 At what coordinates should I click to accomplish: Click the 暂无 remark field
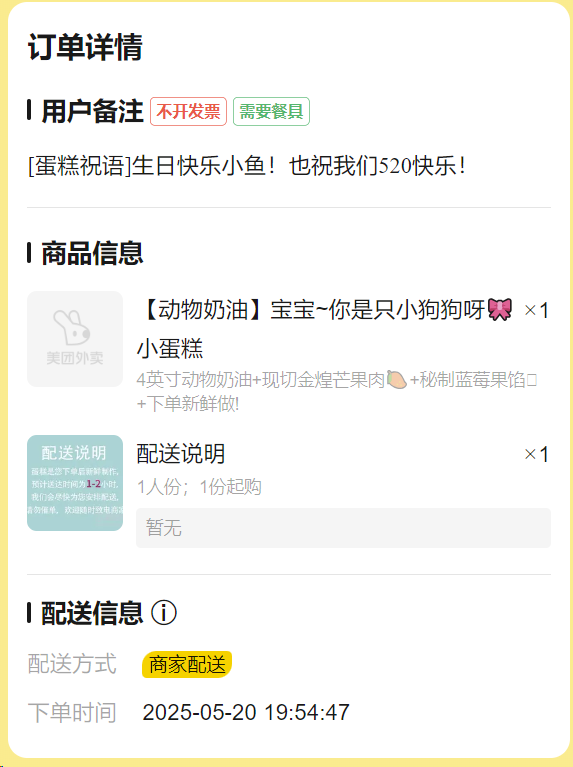(x=344, y=528)
